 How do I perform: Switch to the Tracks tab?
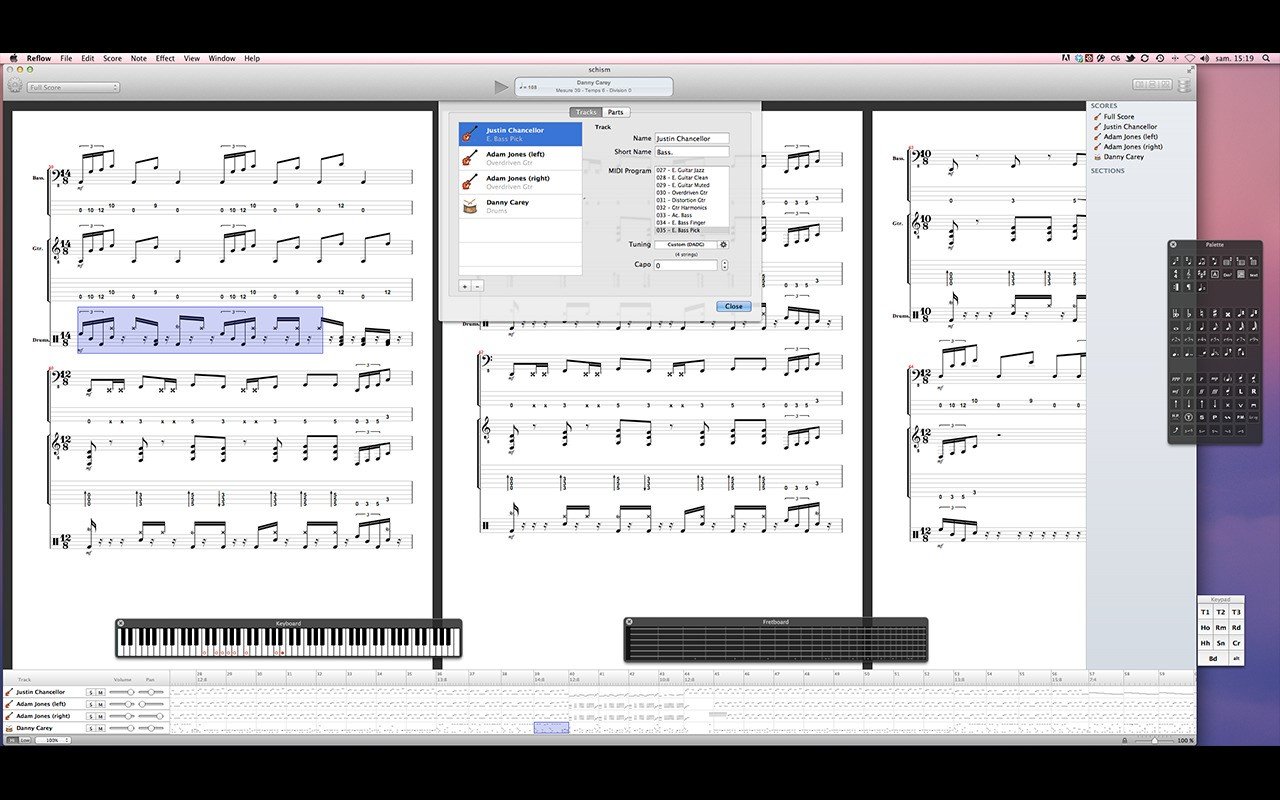pos(586,112)
